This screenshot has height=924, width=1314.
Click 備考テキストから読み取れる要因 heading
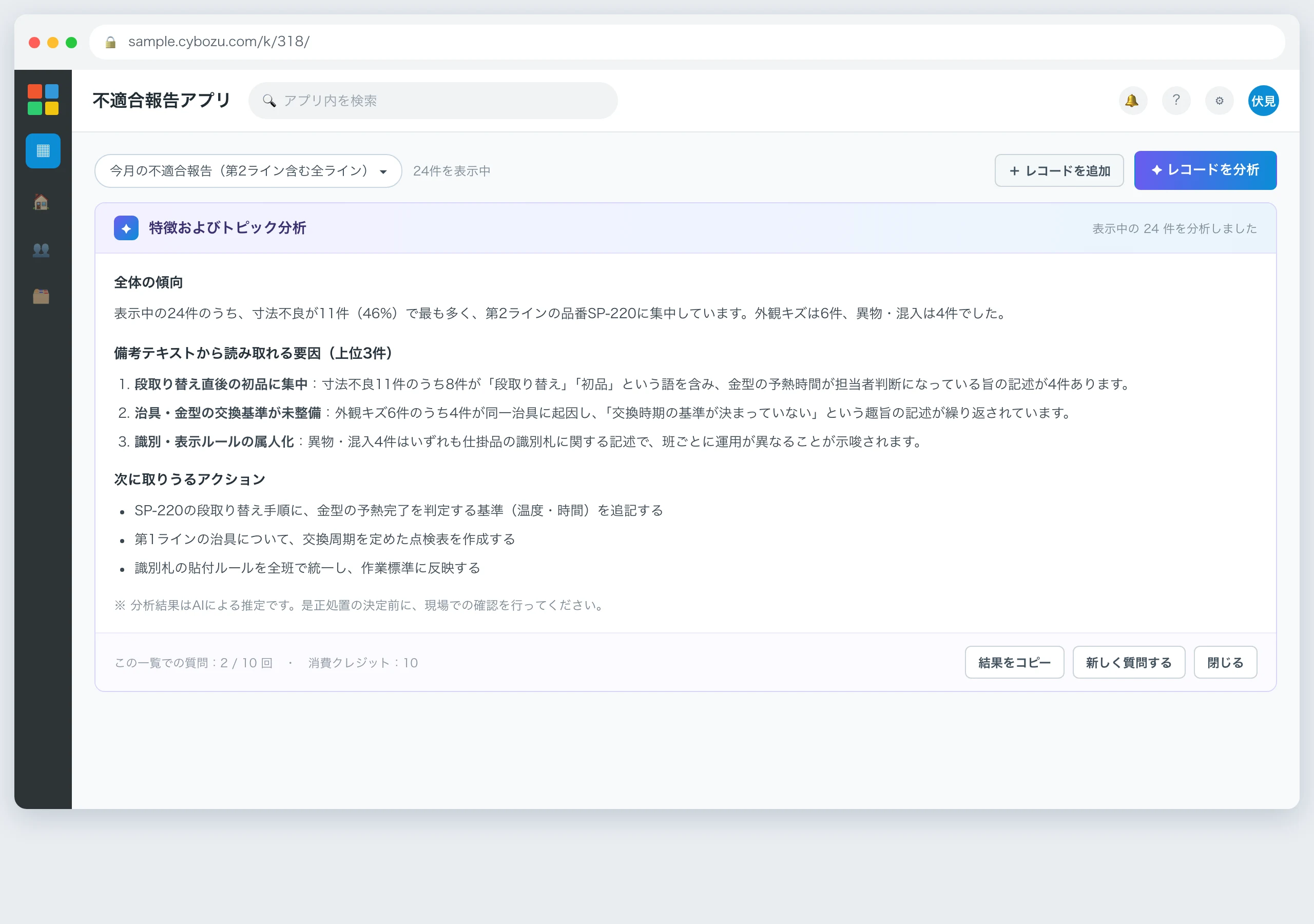(x=254, y=353)
